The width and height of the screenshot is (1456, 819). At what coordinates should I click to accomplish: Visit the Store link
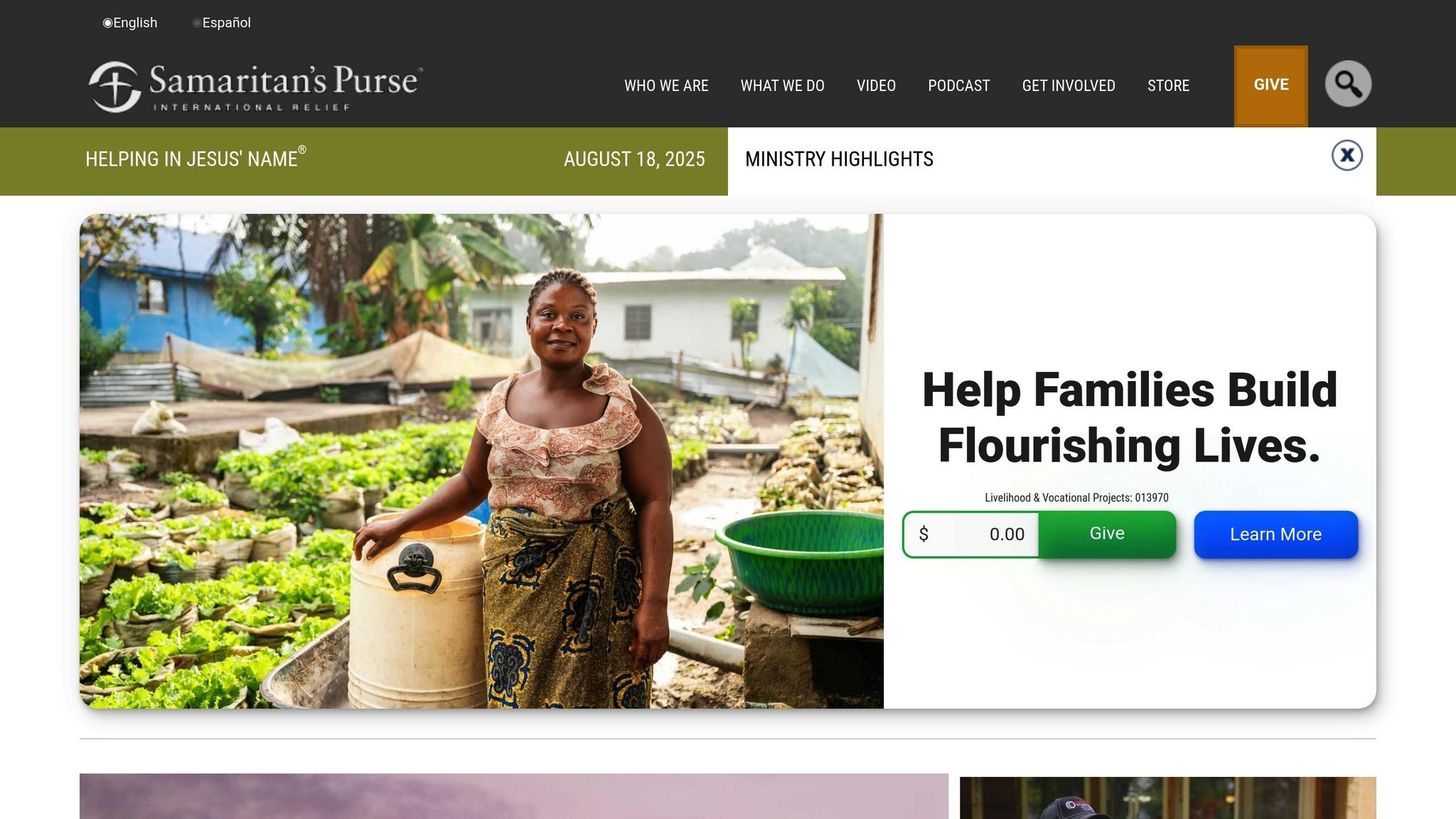point(1168,85)
